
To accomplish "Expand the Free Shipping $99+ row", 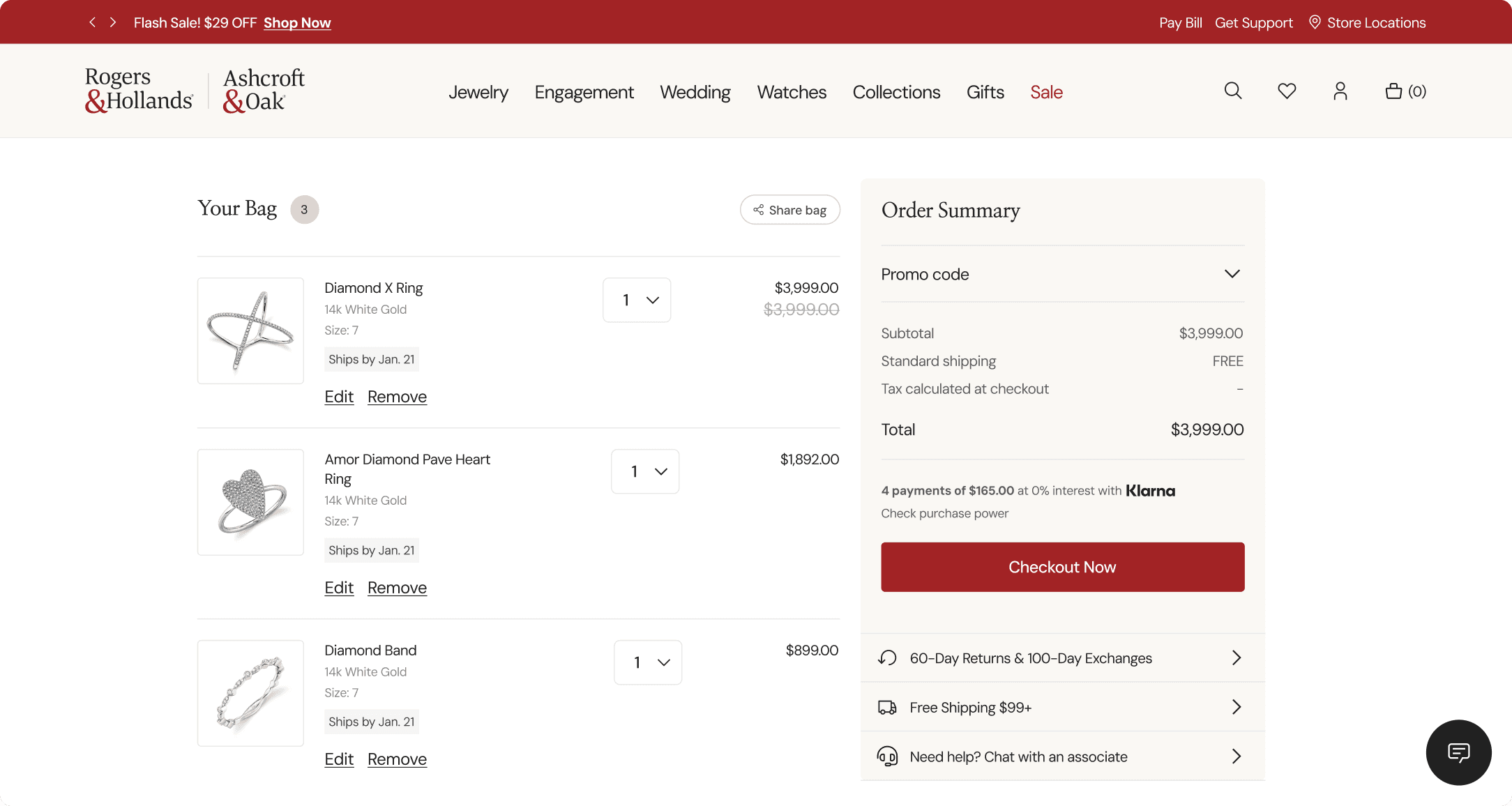I will point(1062,707).
